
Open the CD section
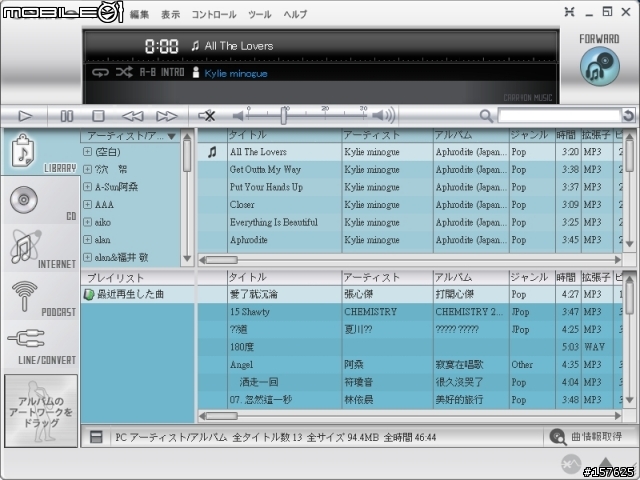tap(41, 200)
